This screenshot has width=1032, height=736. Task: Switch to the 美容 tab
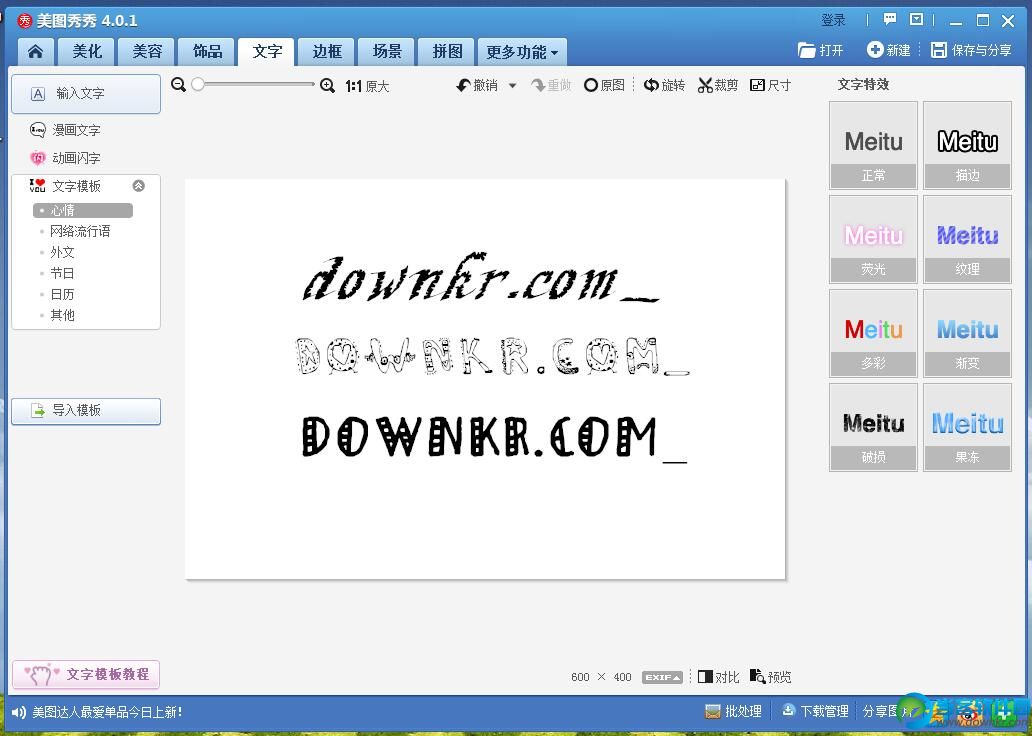coord(147,52)
